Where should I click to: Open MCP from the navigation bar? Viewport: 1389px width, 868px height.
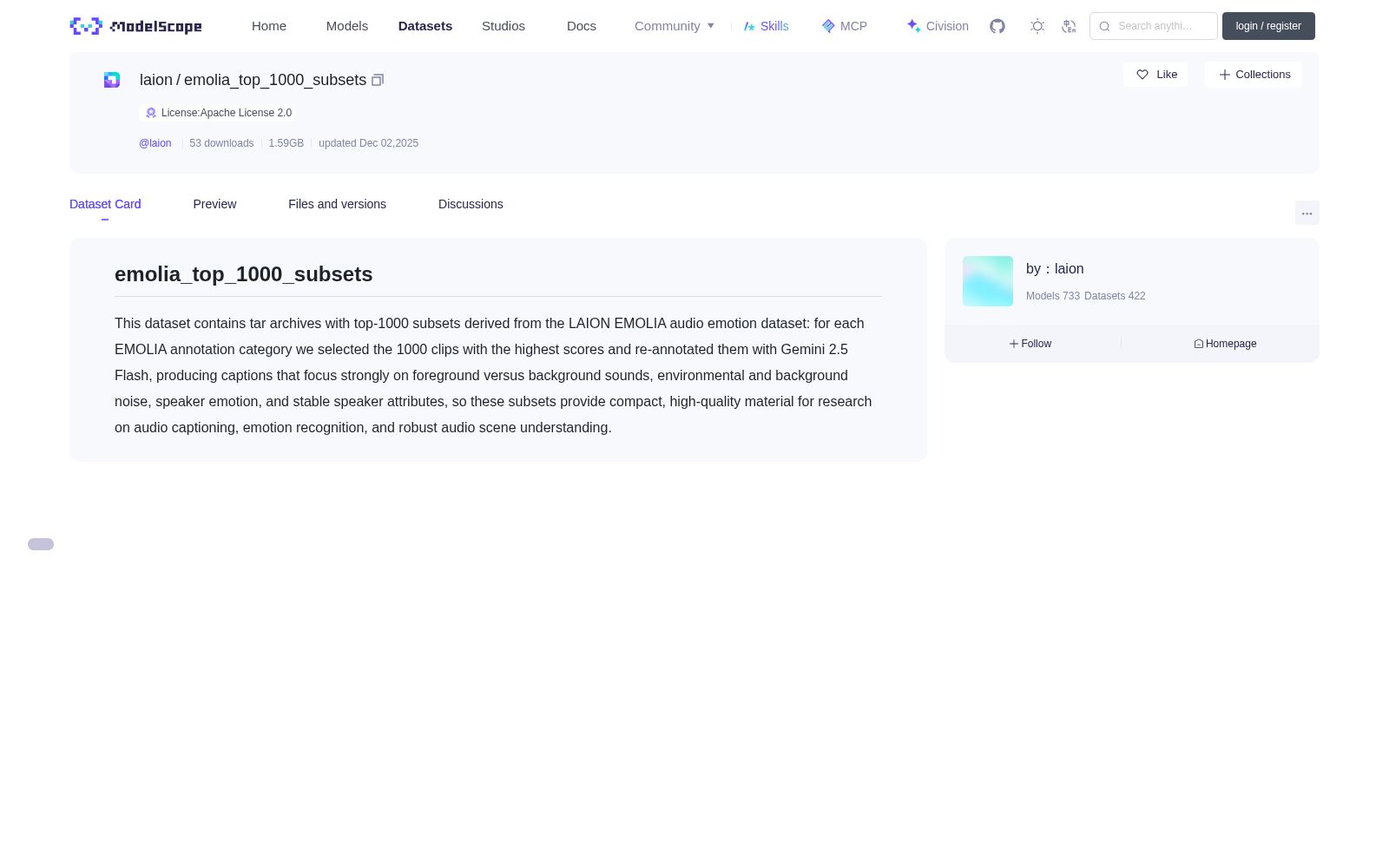click(x=845, y=26)
